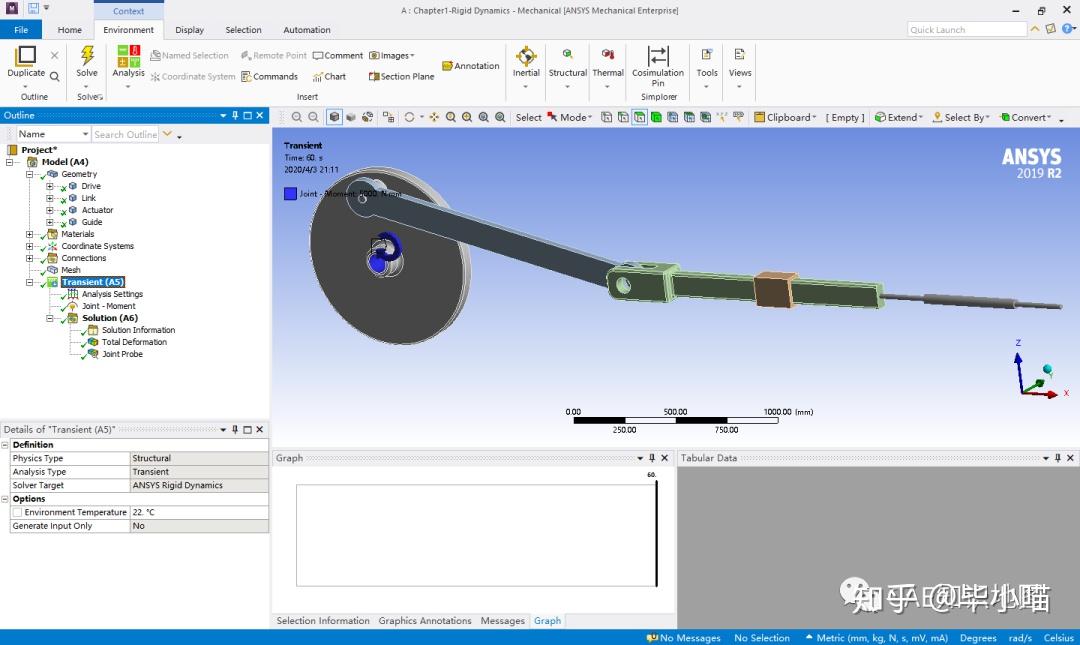Click the Duplicate icon
Image resolution: width=1080 pixels, height=645 pixels.
27,58
